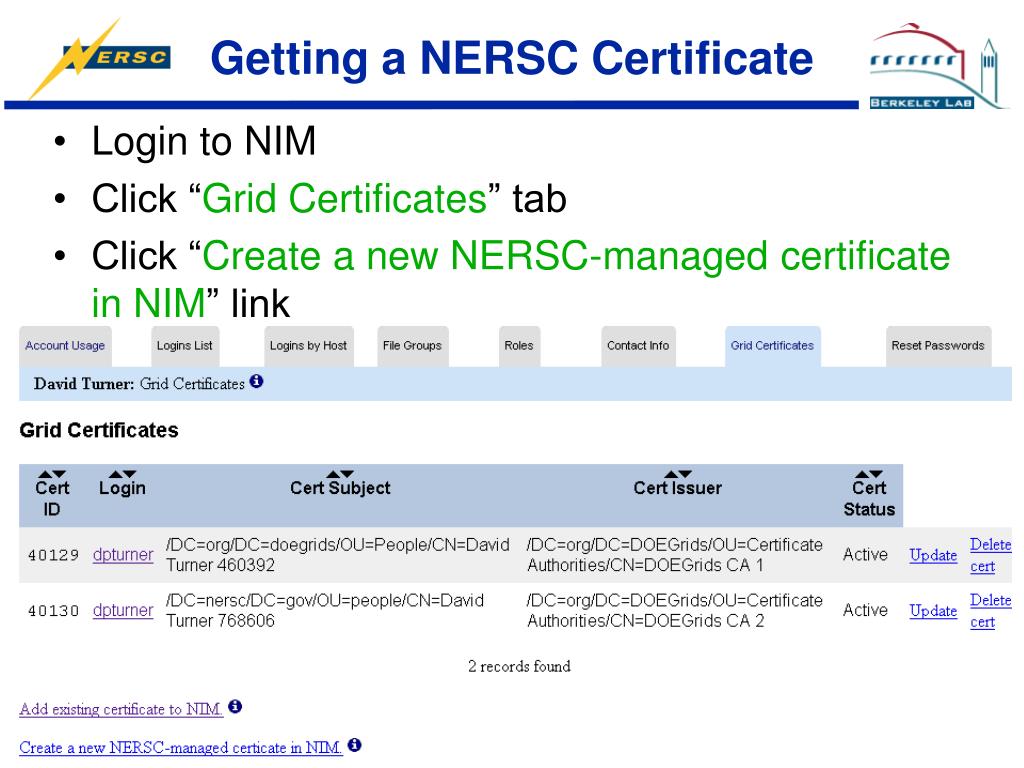This screenshot has height=768, width=1024.
Task: Click issuer DOEGrids CA 2
Action: 675,611
